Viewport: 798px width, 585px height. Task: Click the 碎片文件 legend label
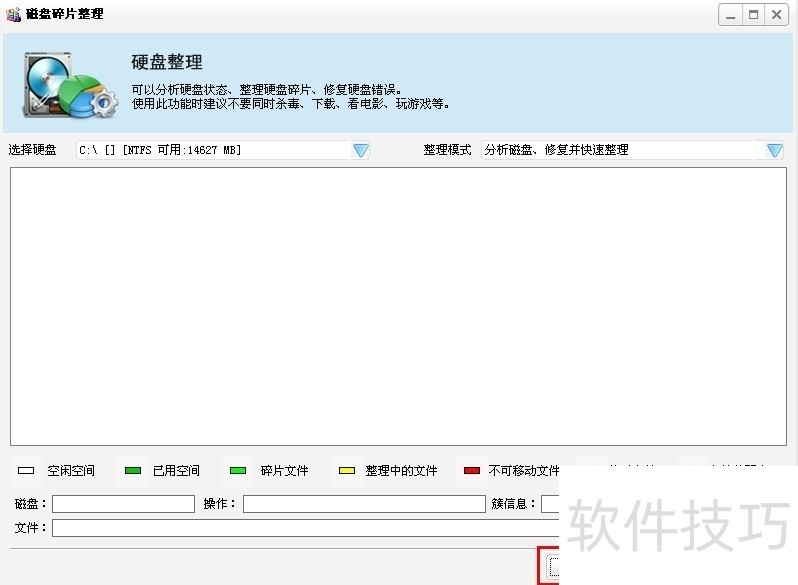[284, 470]
